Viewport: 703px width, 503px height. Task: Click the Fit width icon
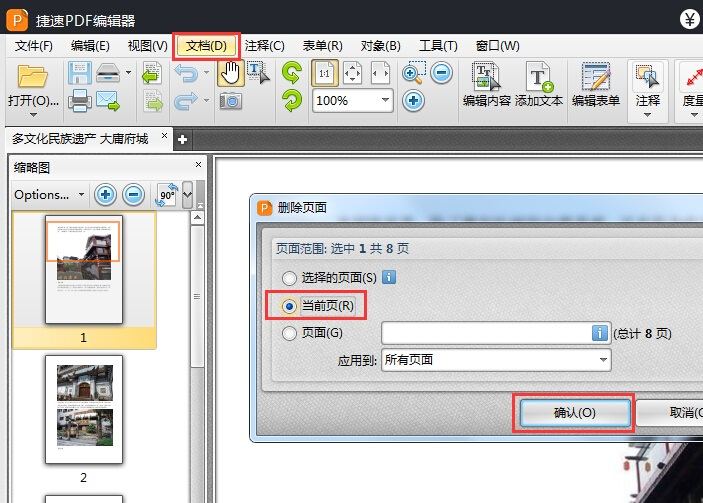(x=380, y=73)
